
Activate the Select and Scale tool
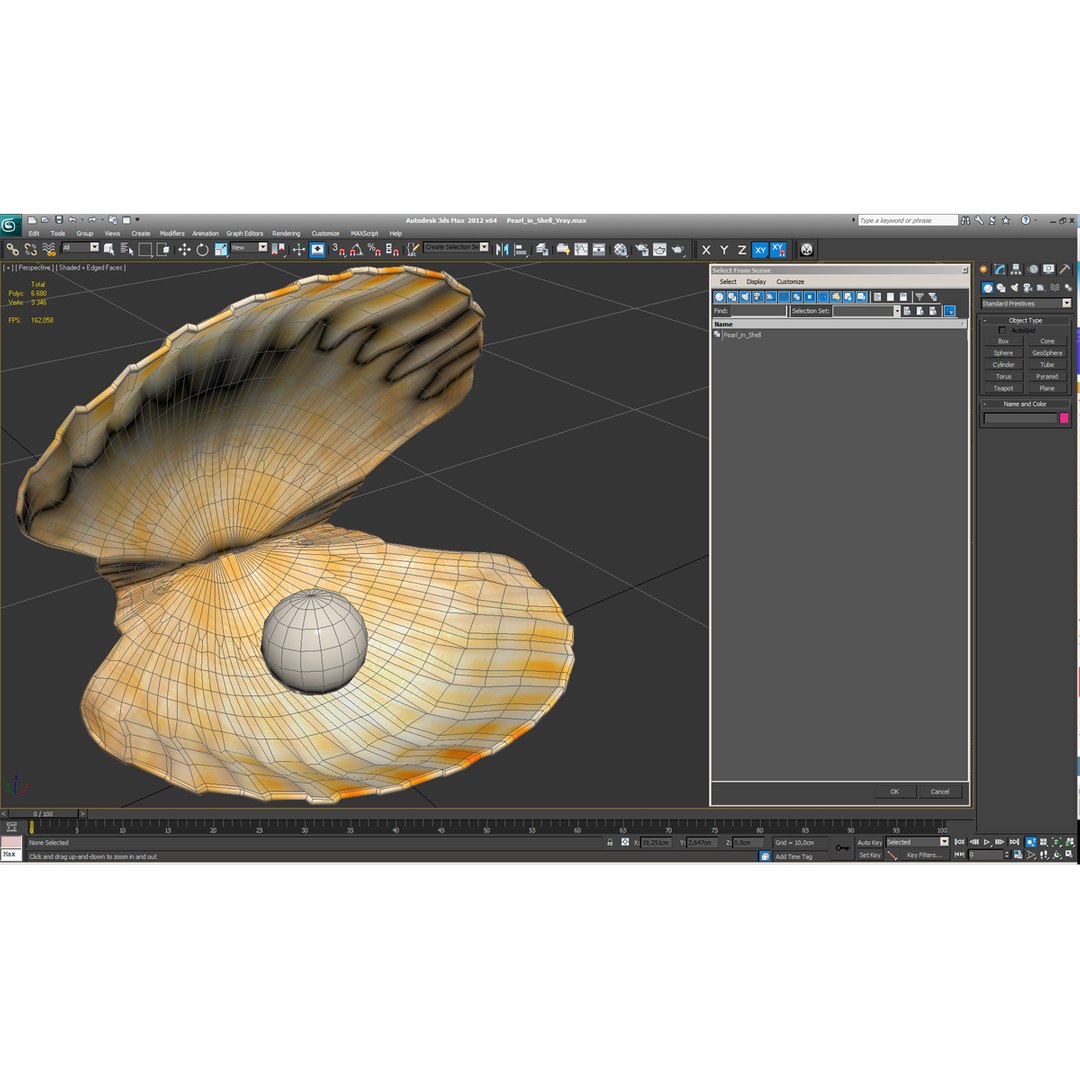click(220, 249)
